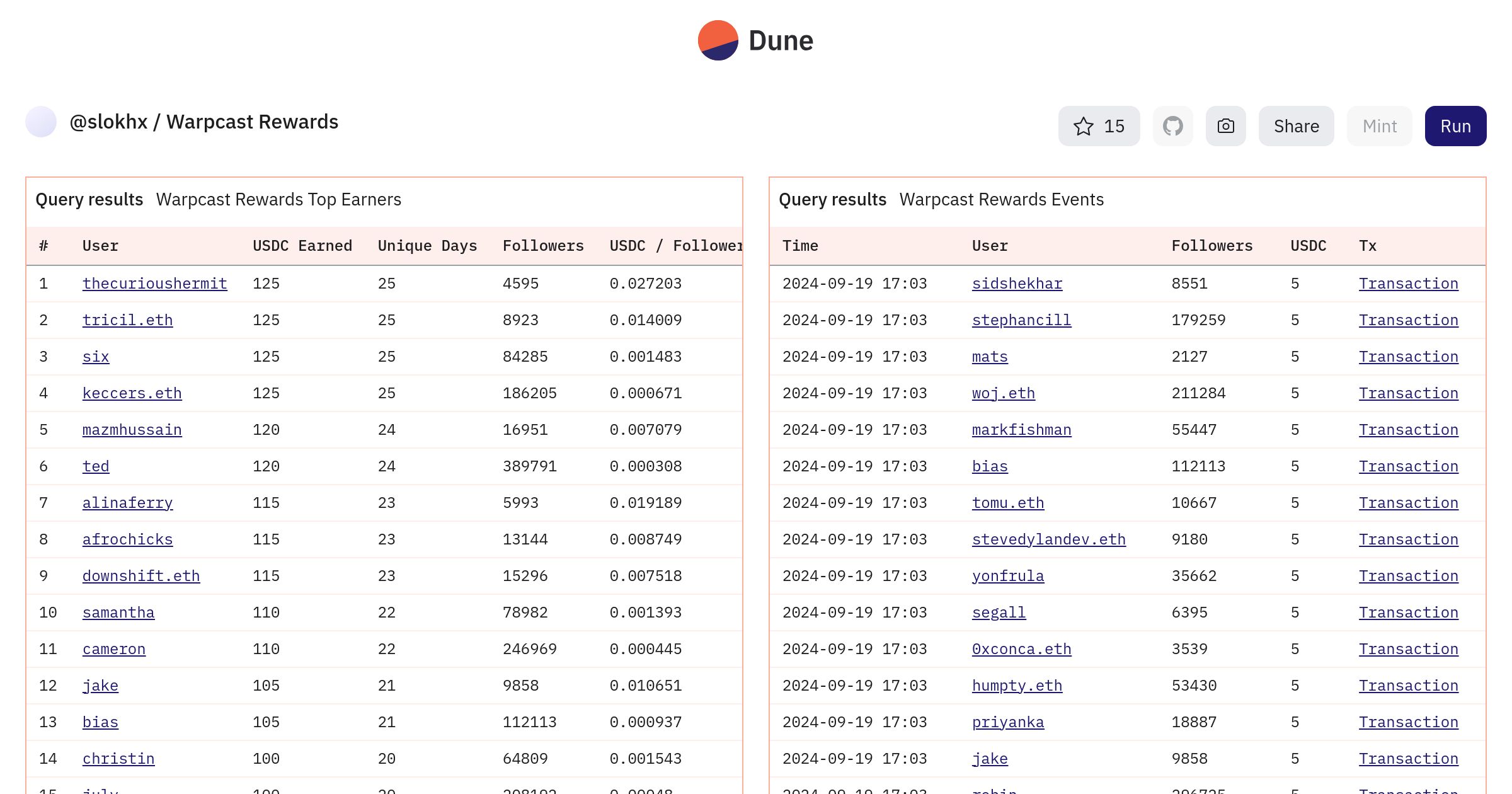Open the thecurioushermit user link
The width and height of the screenshot is (1512, 794).
[154, 284]
